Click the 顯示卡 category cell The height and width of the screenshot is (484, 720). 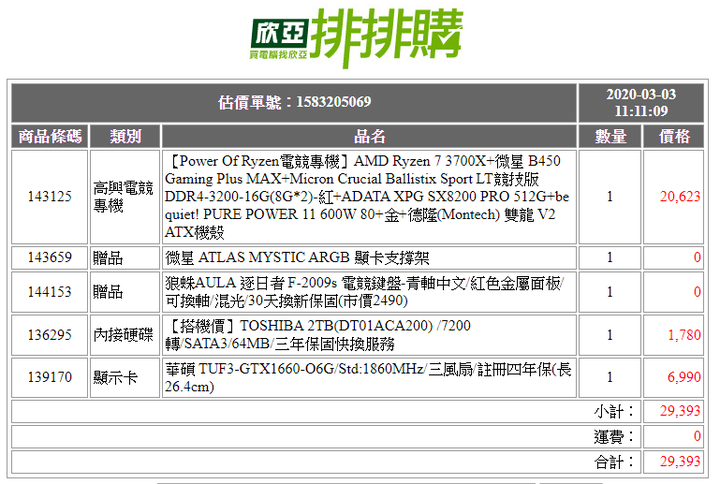(x=125, y=377)
